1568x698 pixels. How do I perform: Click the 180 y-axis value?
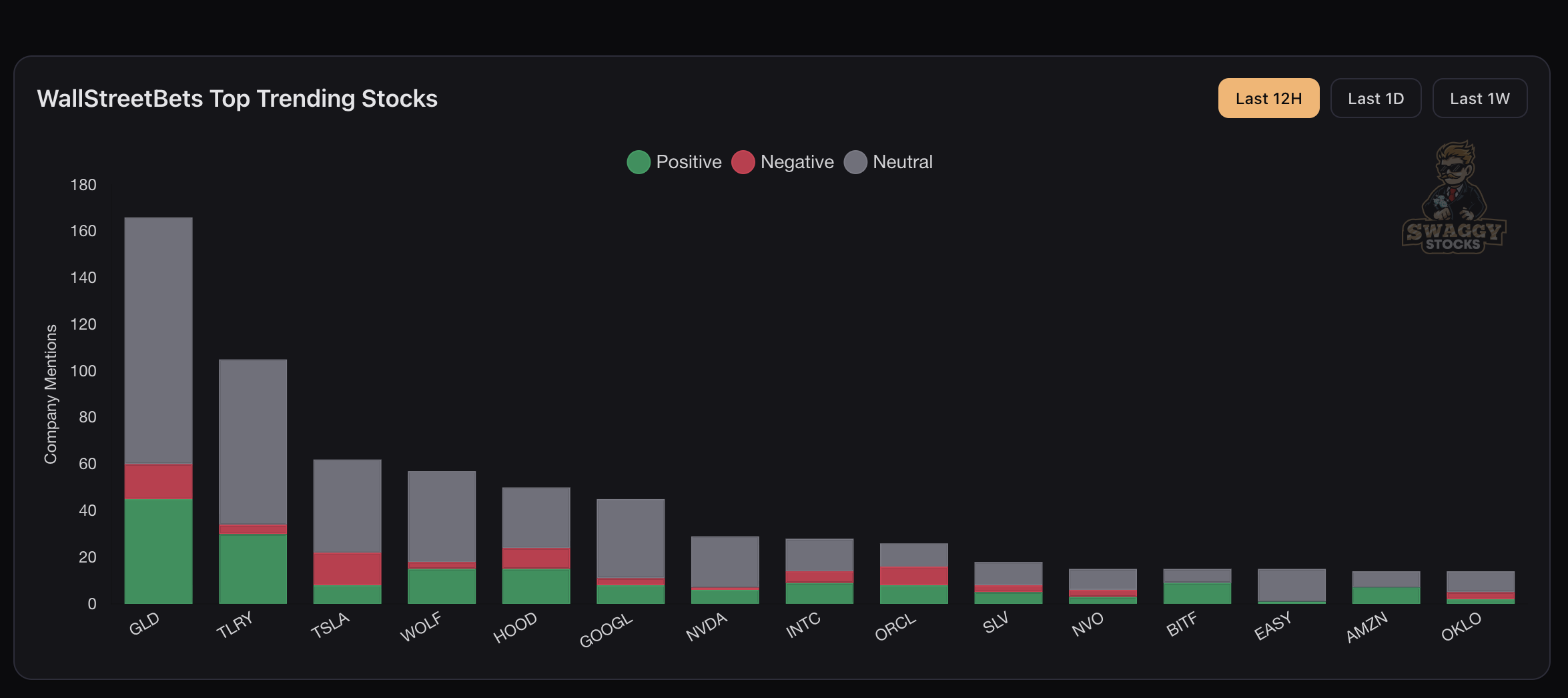point(83,185)
